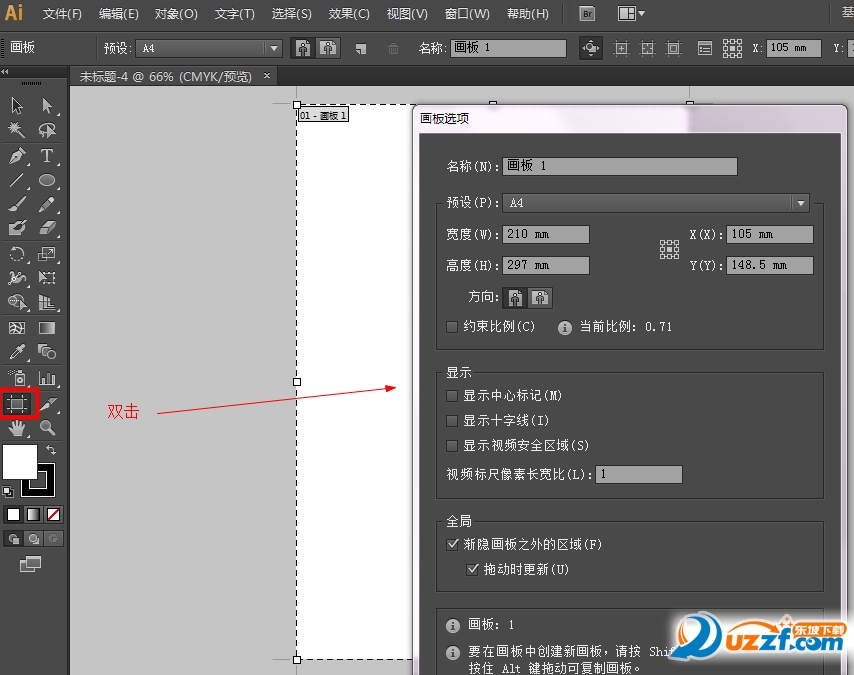Uncheck 渐隐画板之外的区域 checkbox
The image size is (854, 675).
coord(452,545)
